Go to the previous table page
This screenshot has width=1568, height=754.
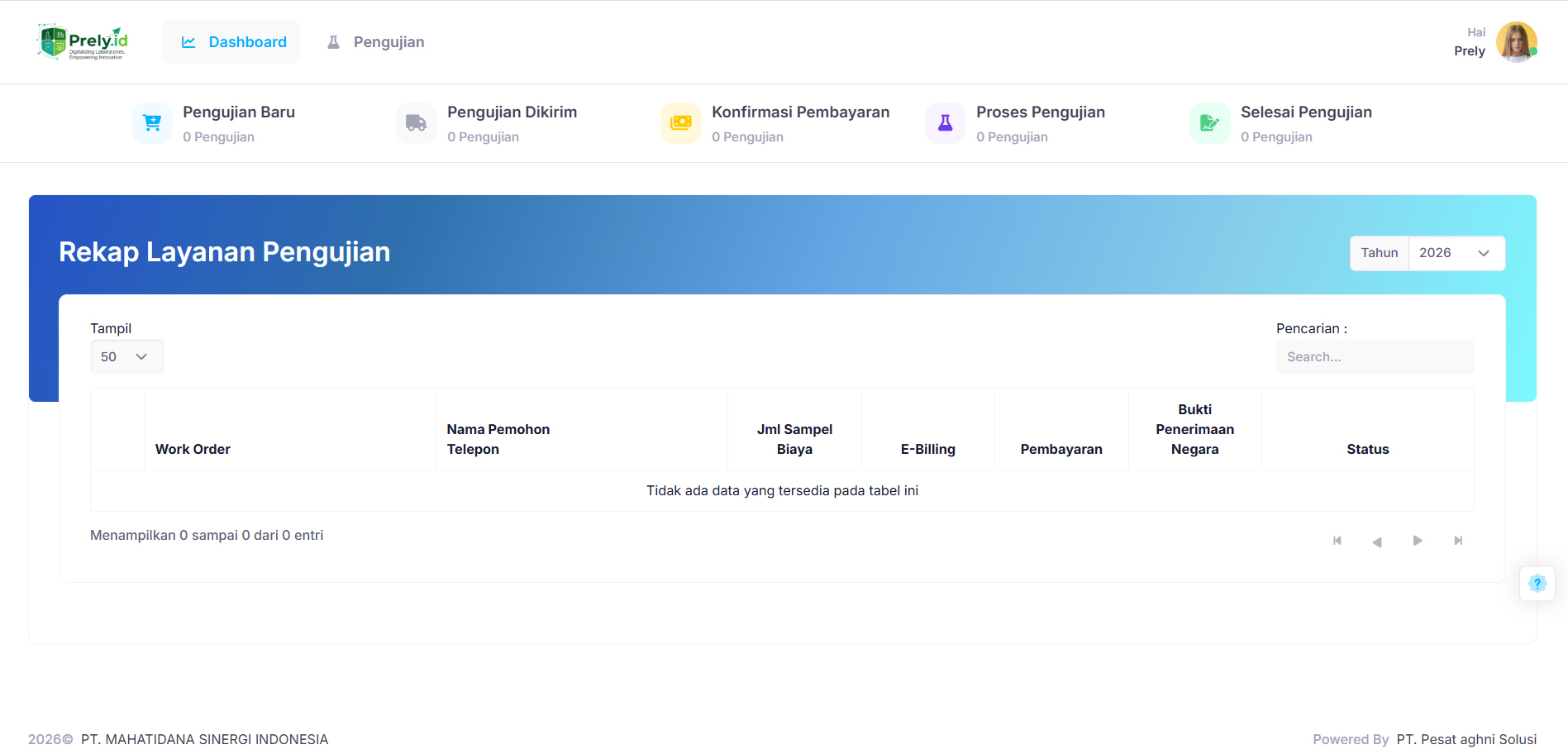tap(1377, 542)
